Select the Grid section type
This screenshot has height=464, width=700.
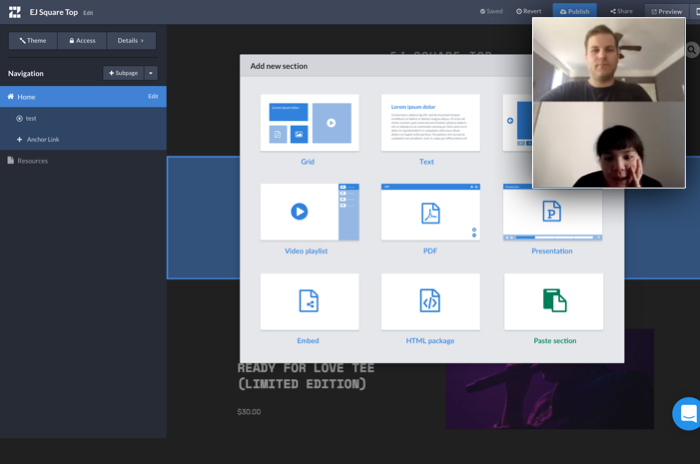click(x=308, y=123)
